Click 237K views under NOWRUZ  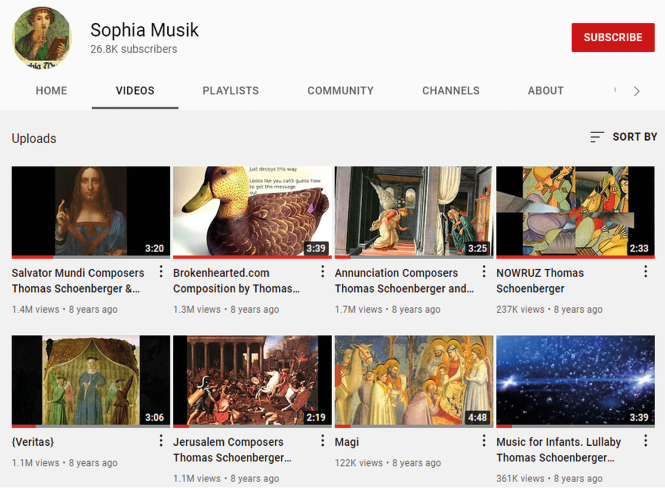pos(520,310)
